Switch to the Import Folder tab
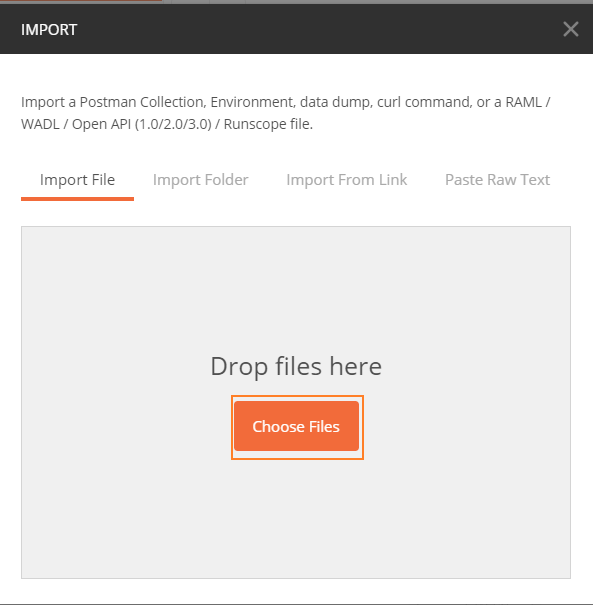 click(x=200, y=180)
